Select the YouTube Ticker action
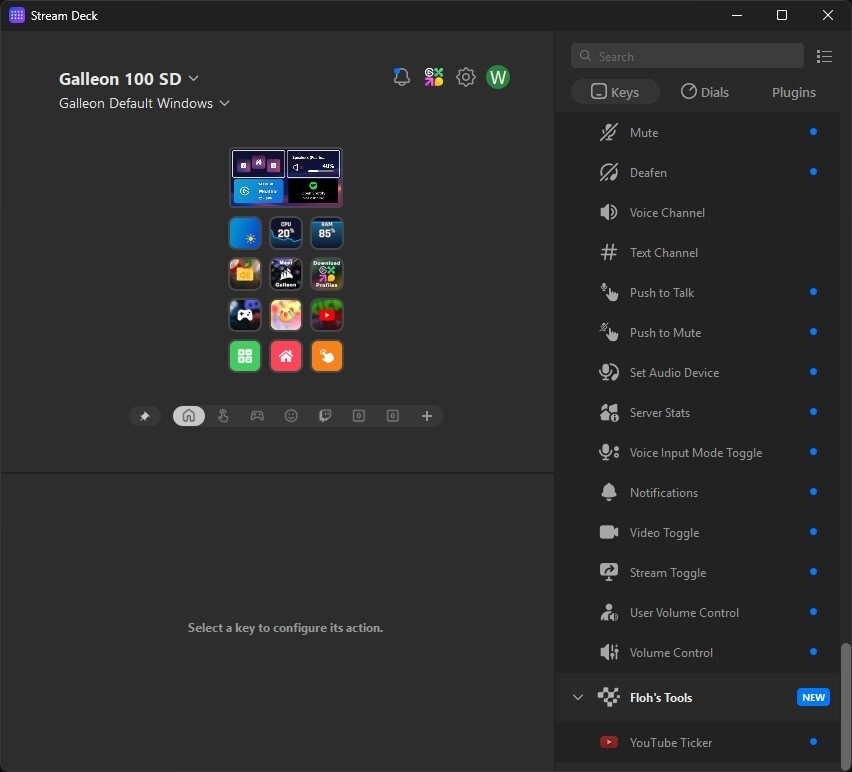852x772 pixels. click(698, 743)
